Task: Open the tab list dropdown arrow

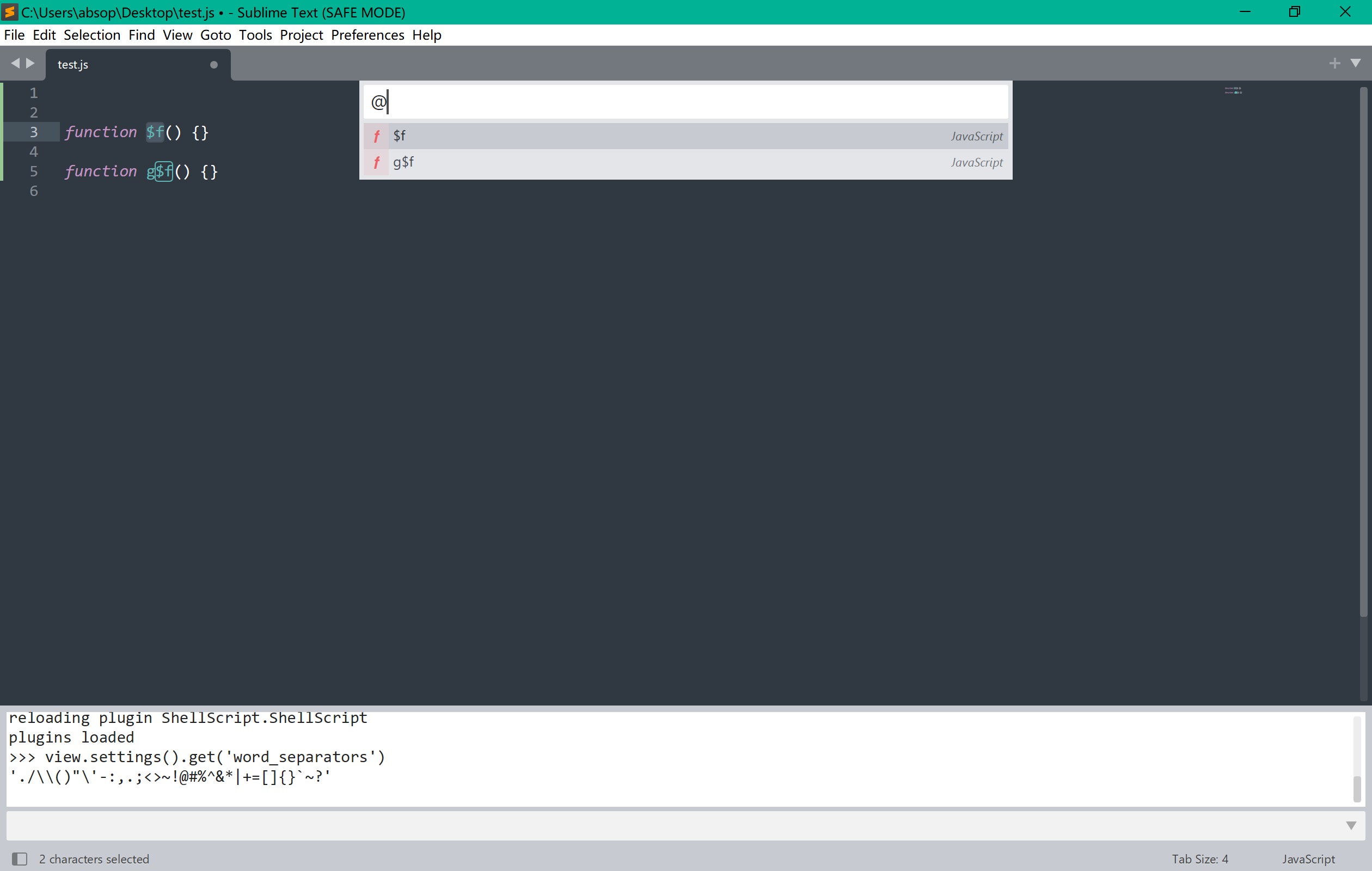Action: point(1356,63)
